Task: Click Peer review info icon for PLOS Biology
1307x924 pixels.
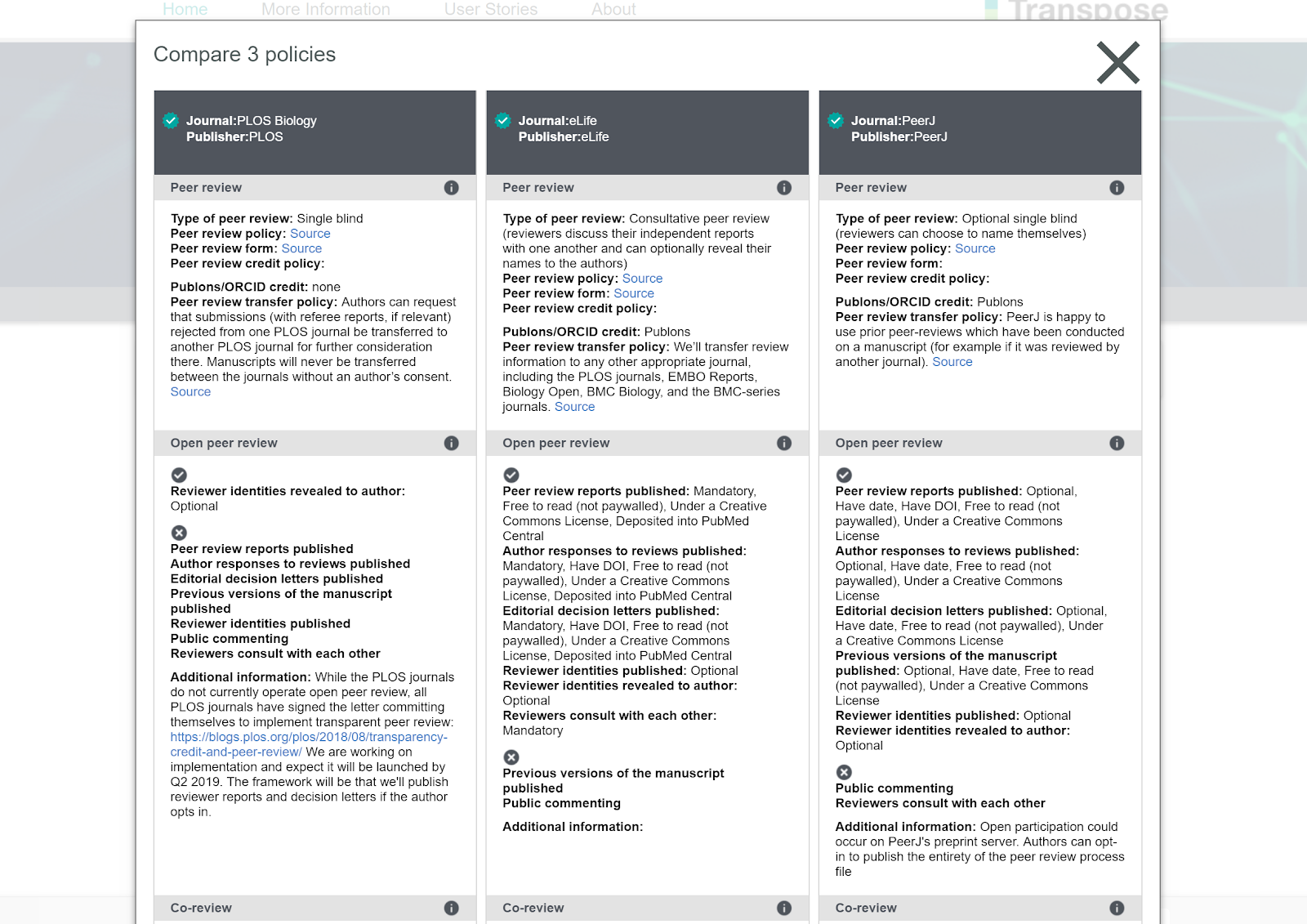Action: click(x=451, y=188)
